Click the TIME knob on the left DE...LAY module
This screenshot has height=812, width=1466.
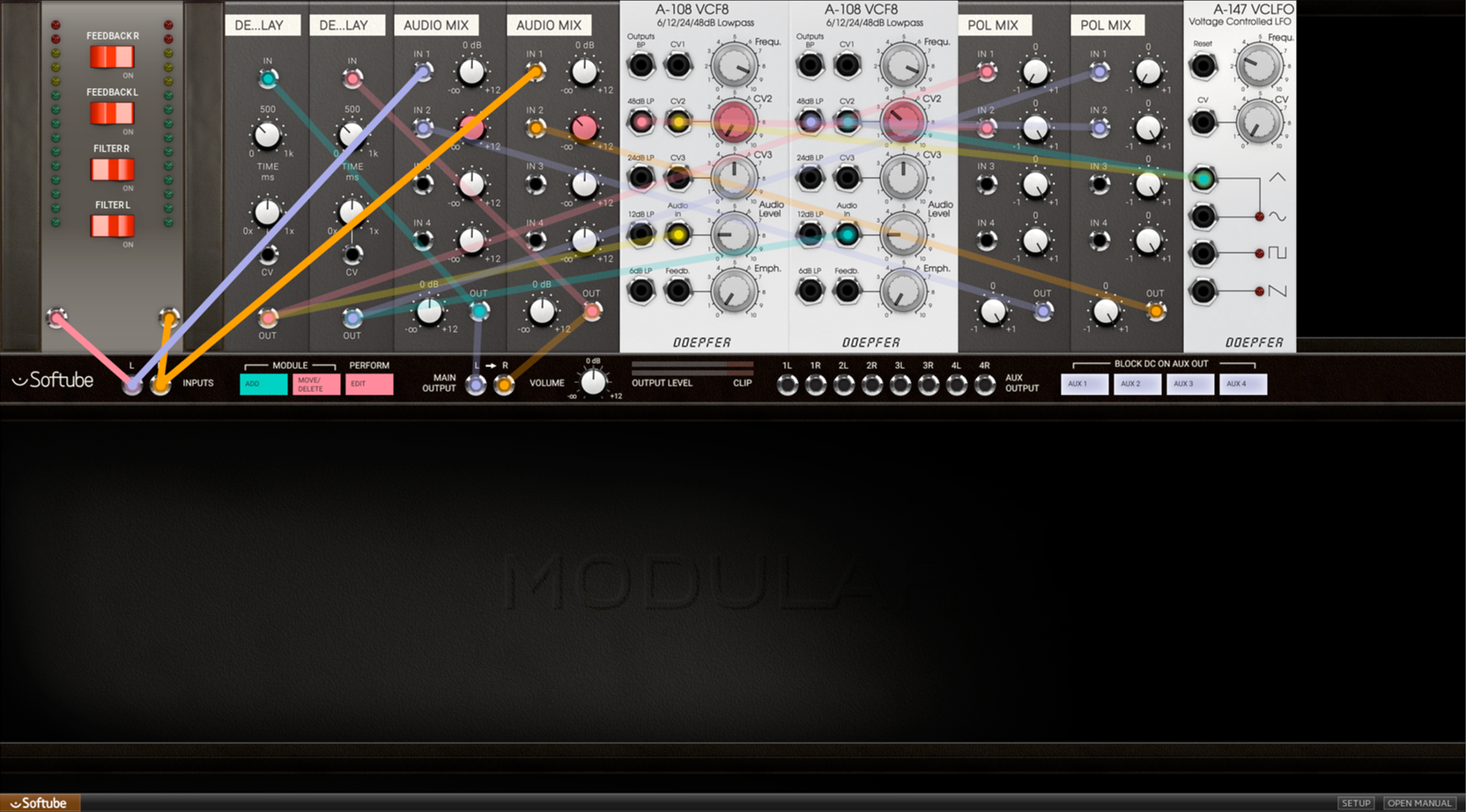[x=267, y=135]
